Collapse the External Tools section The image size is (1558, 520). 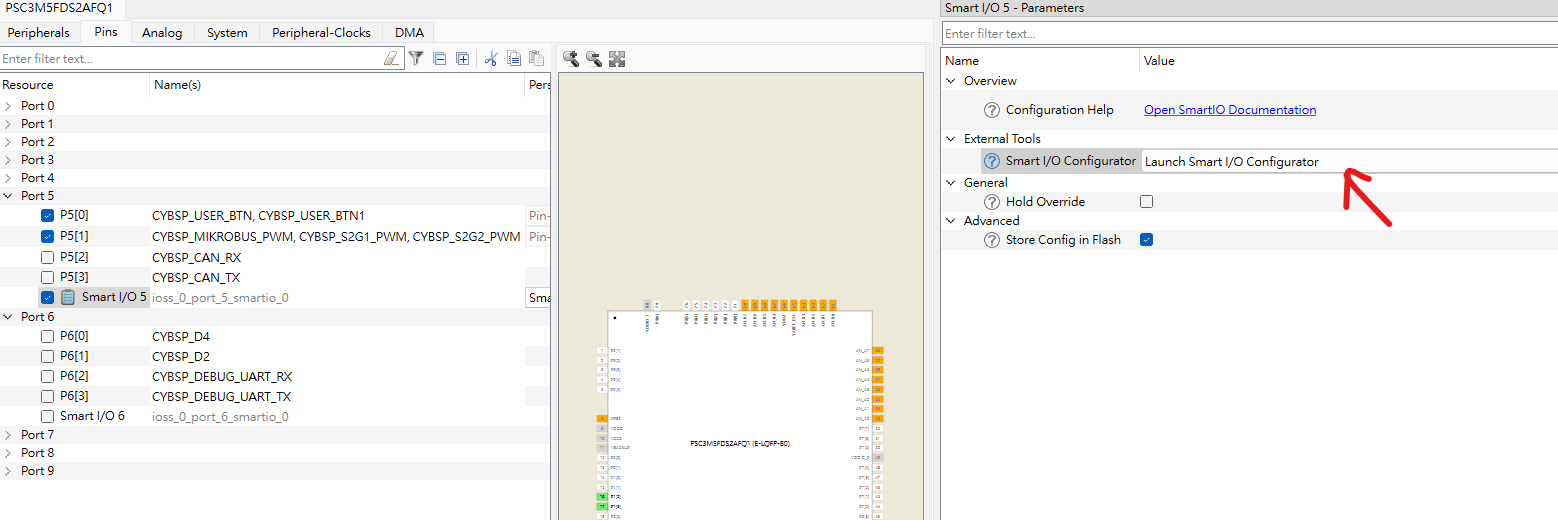[950, 139]
